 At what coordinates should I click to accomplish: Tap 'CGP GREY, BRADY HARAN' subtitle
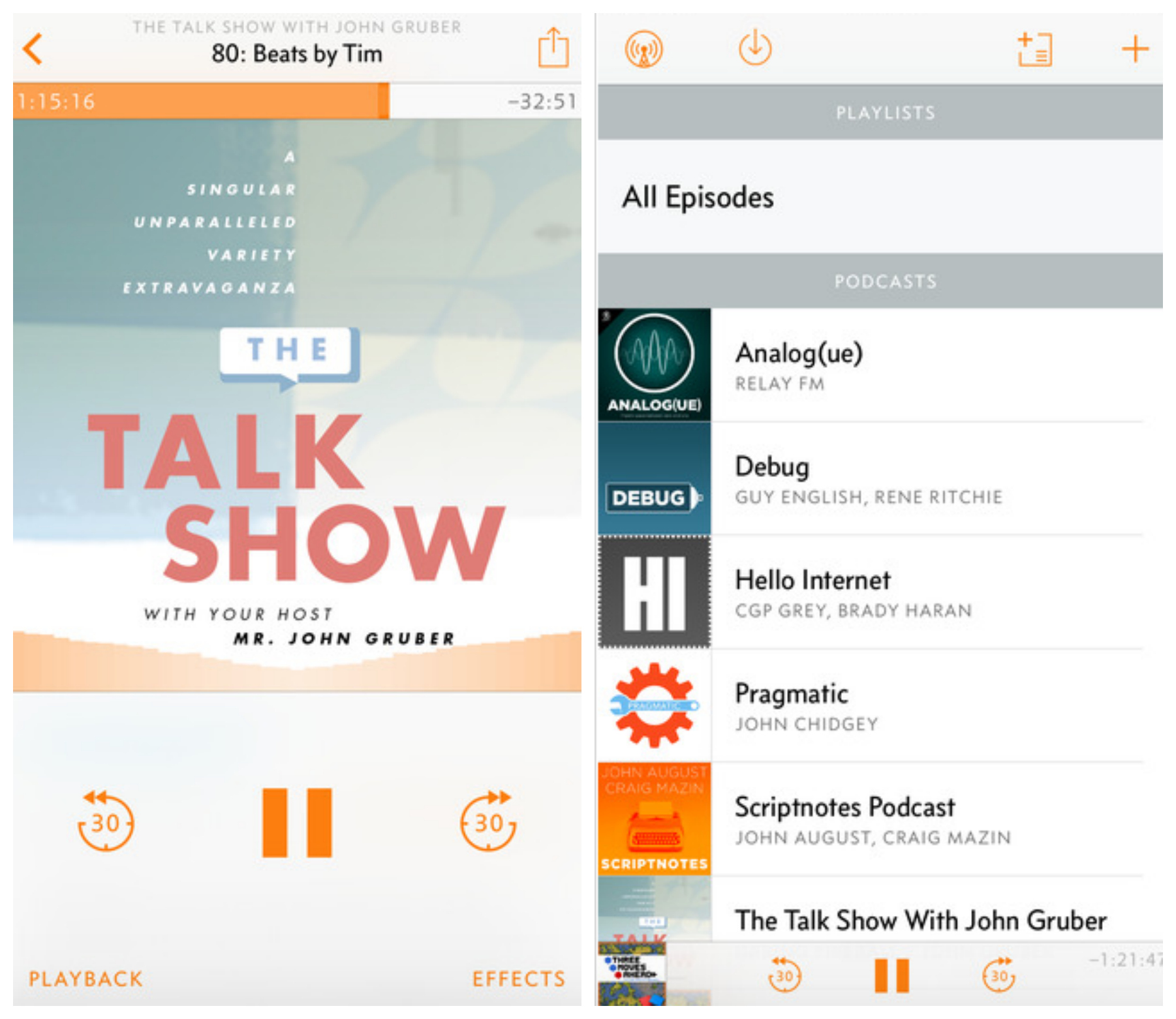[854, 611]
